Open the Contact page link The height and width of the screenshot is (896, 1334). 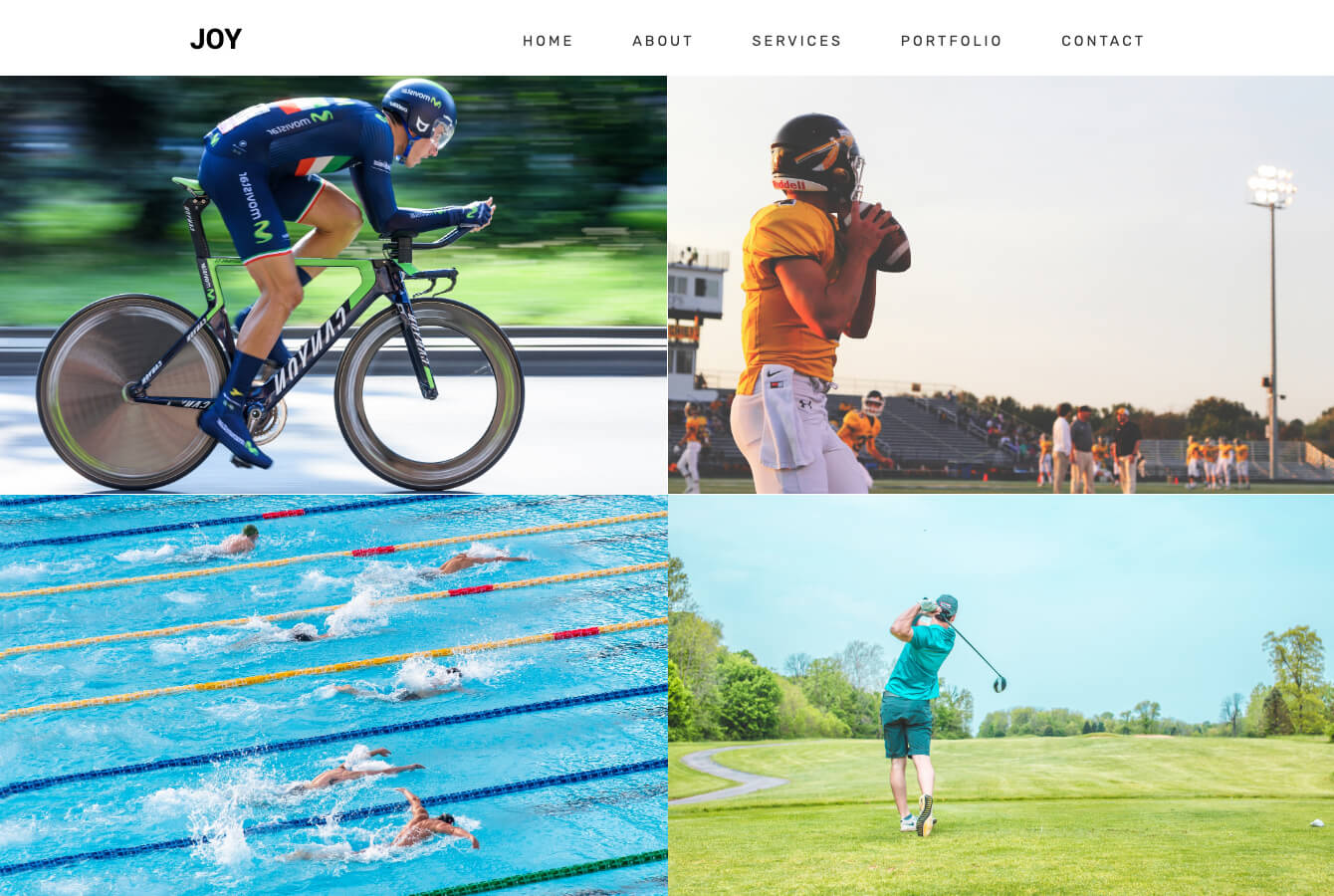[x=1103, y=41]
